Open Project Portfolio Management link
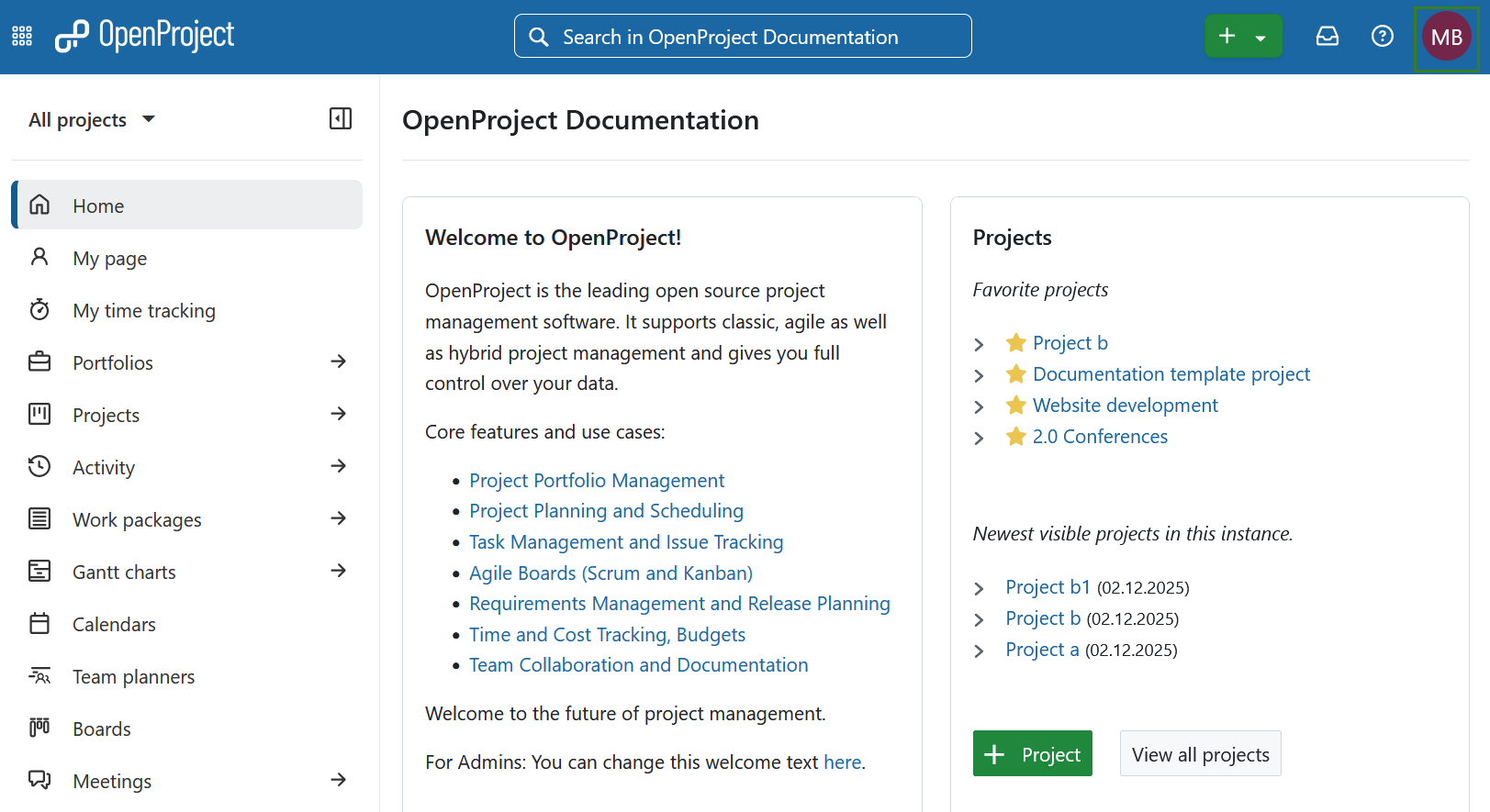Viewport: 1490px width, 812px height. coord(597,480)
